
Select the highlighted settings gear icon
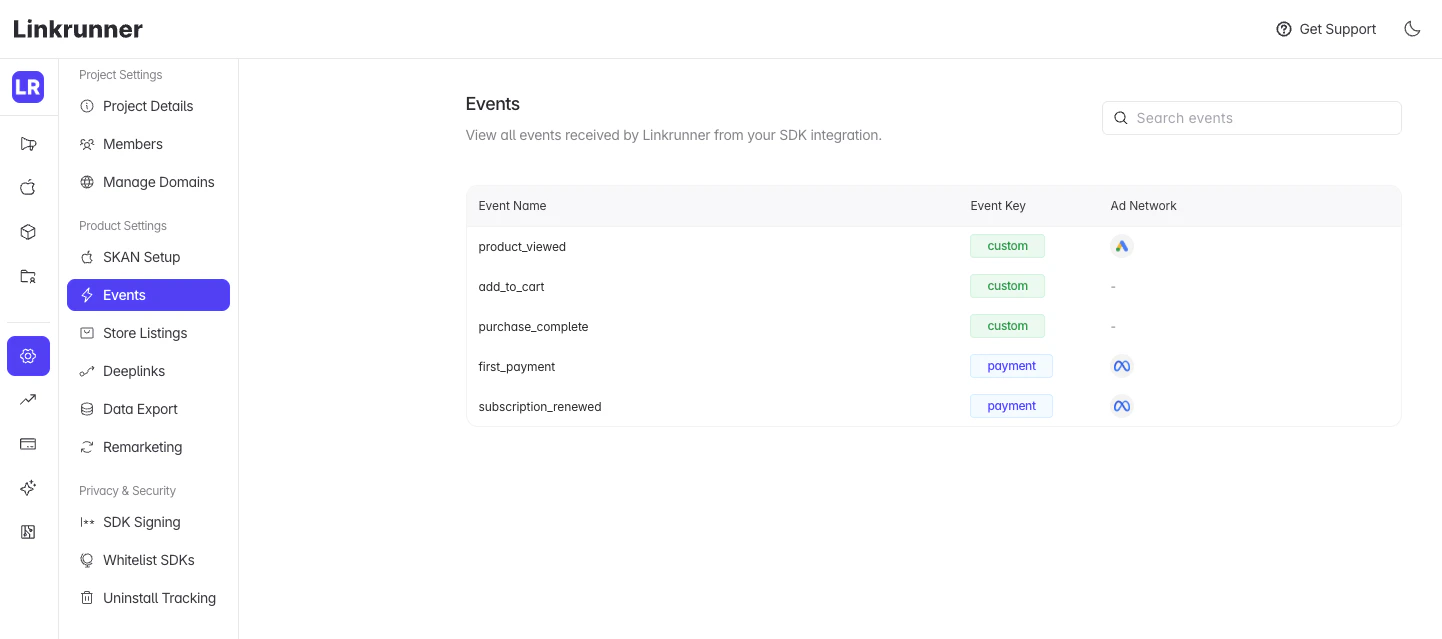click(x=28, y=356)
